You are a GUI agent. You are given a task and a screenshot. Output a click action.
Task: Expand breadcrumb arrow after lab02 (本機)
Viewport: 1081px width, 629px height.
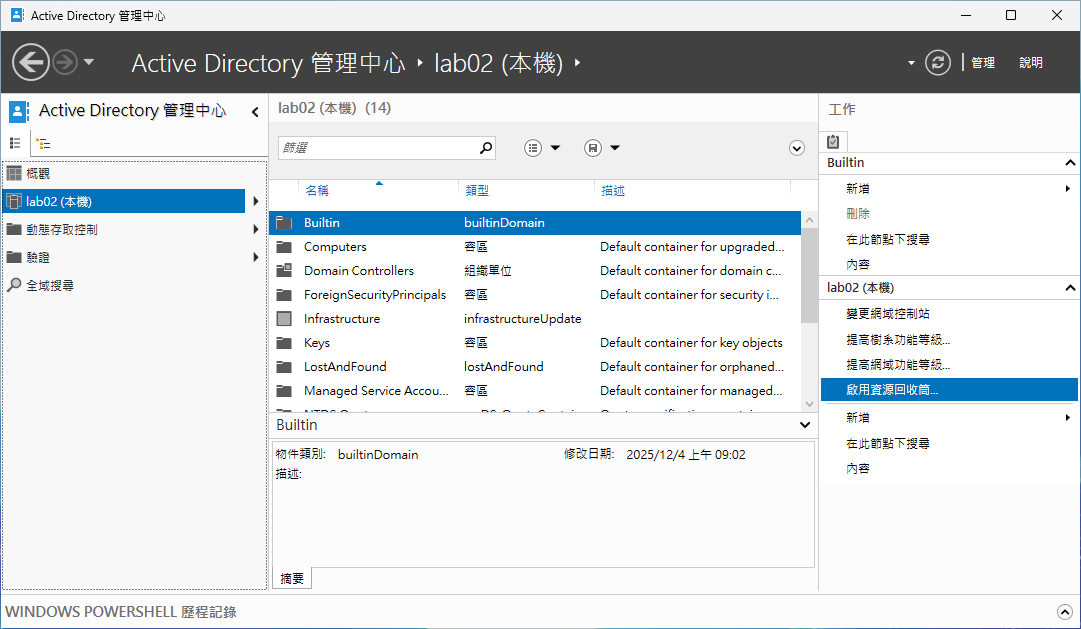point(578,63)
